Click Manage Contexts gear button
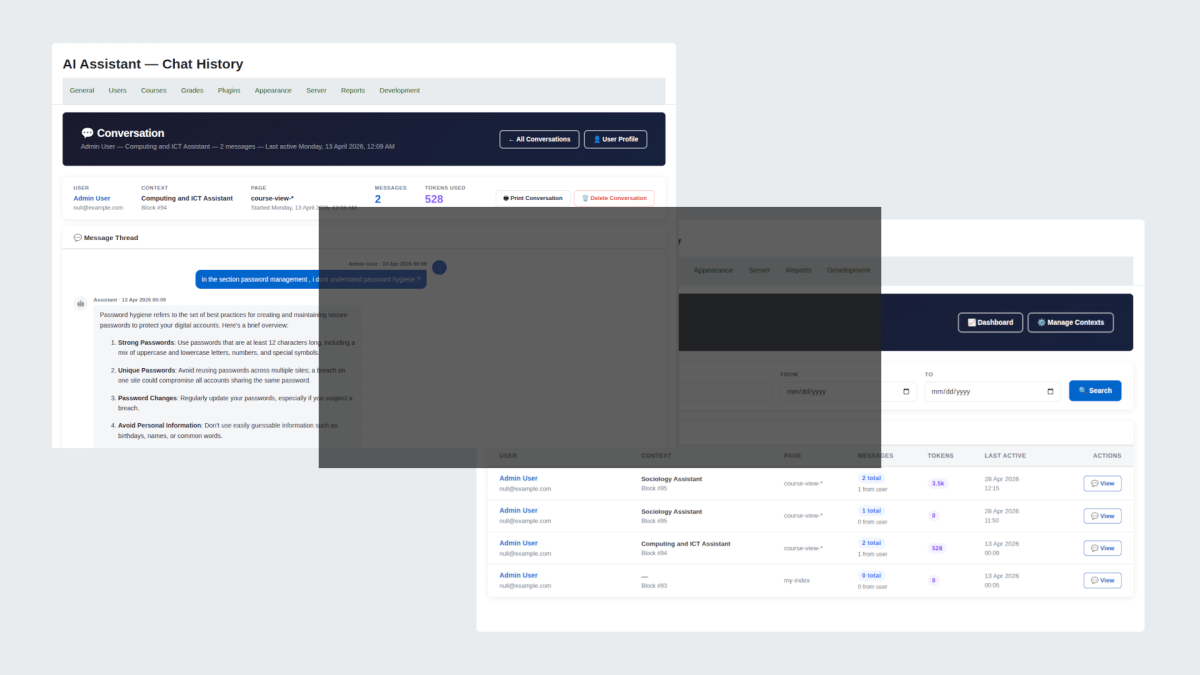The height and width of the screenshot is (675, 1200). (1070, 322)
